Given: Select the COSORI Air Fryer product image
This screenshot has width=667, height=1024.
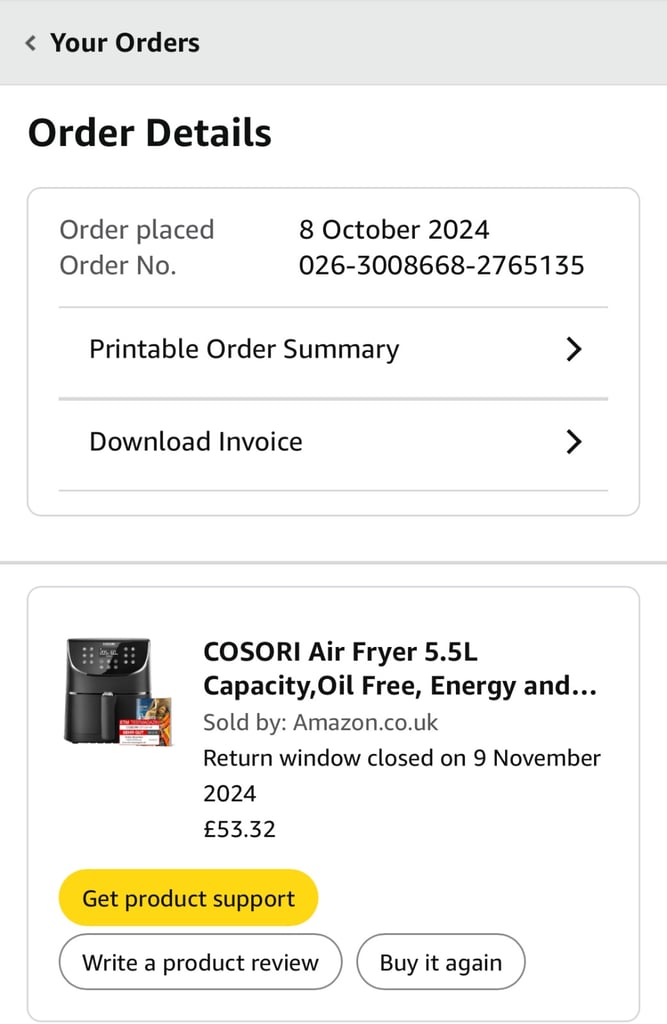Looking at the screenshot, I should coord(118,692).
